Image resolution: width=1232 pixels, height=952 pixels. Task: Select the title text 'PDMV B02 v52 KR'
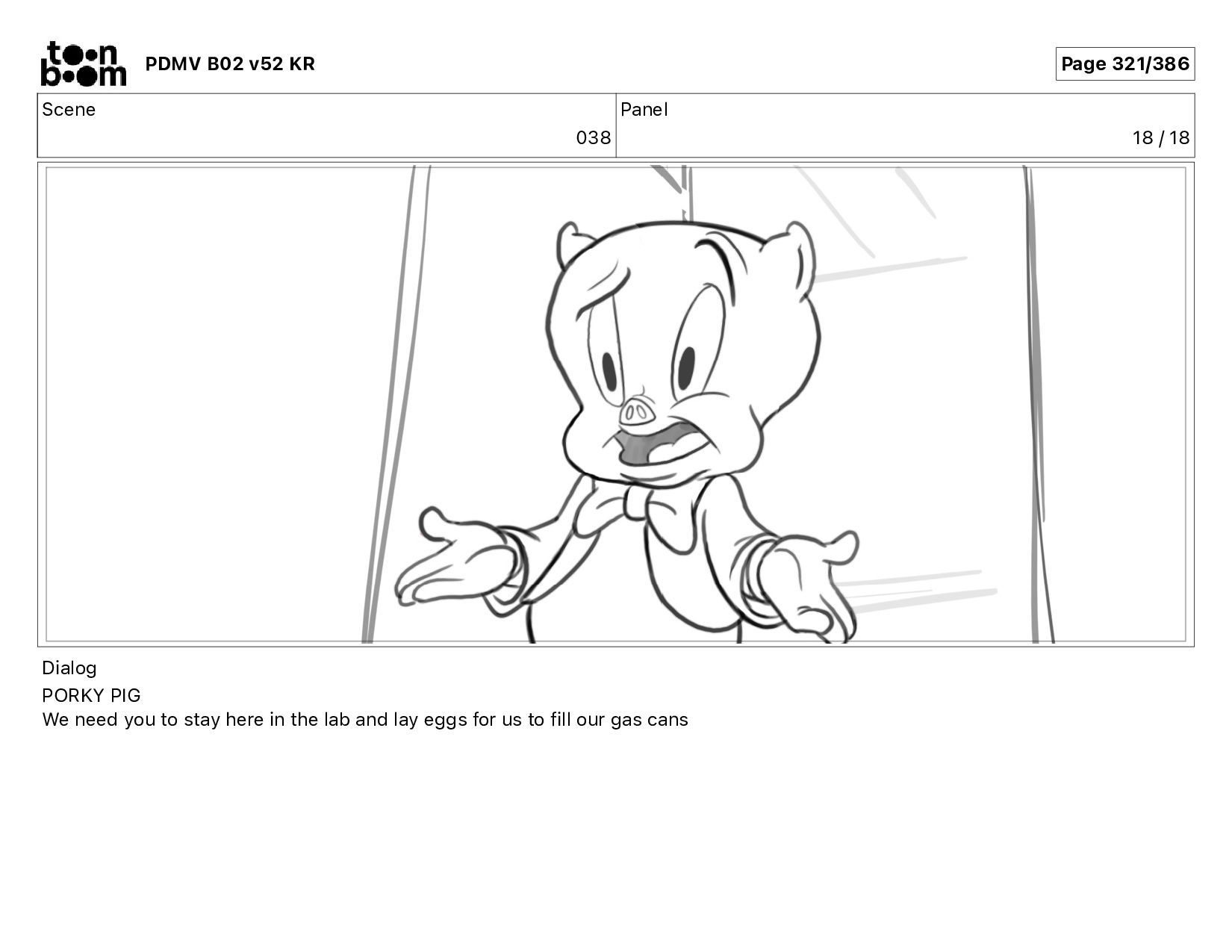coord(230,63)
